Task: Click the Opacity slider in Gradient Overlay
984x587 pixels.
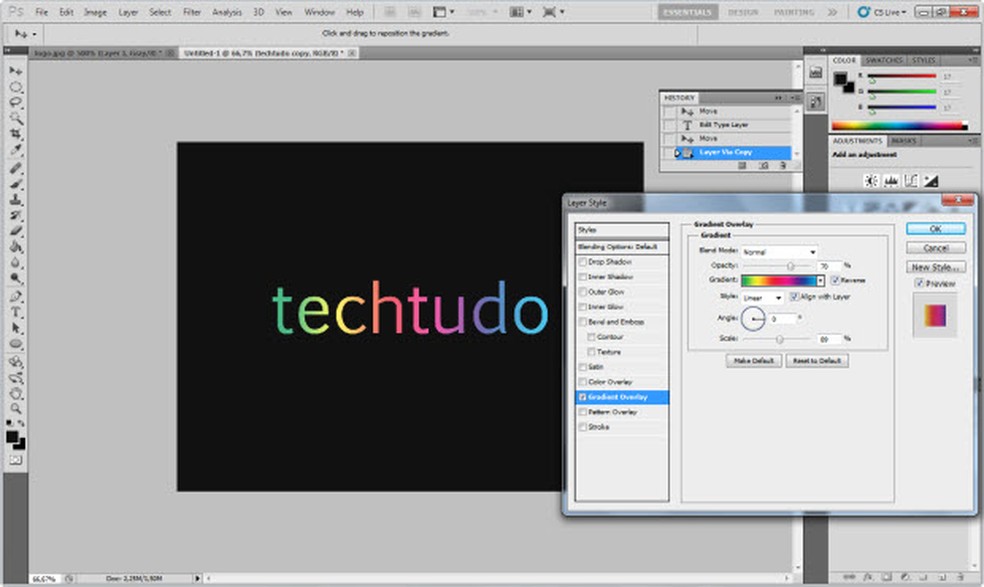Action: (790, 266)
